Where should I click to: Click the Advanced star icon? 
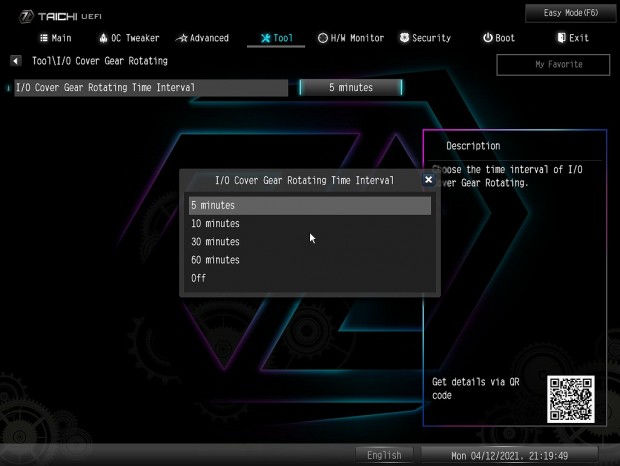181,38
